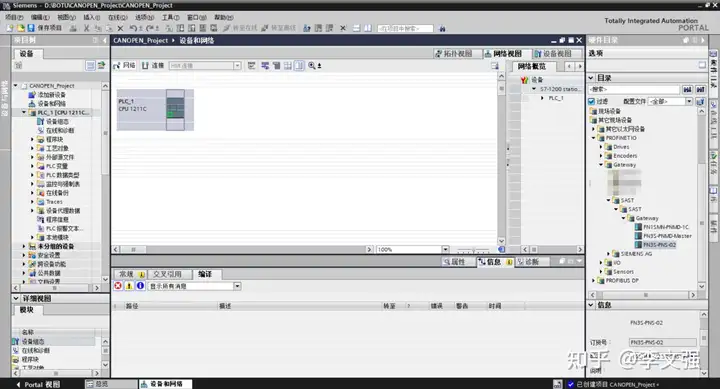
Task: Open 信息 info inspector tab
Action: point(495,262)
